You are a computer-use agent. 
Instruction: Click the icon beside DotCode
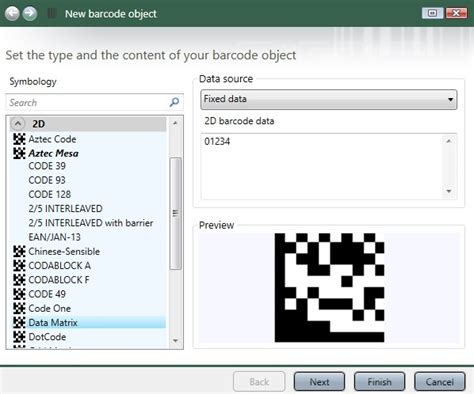pos(19,337)
